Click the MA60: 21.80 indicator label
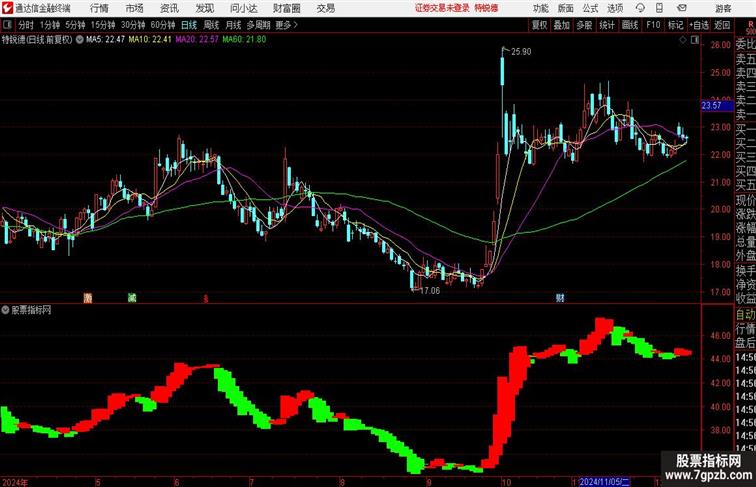Viewport: 756px width, 487px height. (x=244, y=40)
